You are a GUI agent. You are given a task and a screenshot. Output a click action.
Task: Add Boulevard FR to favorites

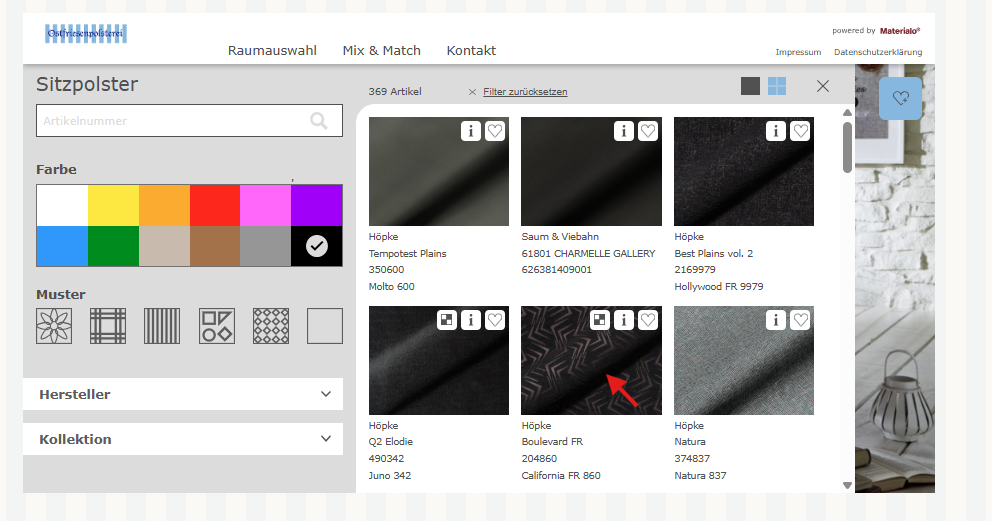[648, 320]
